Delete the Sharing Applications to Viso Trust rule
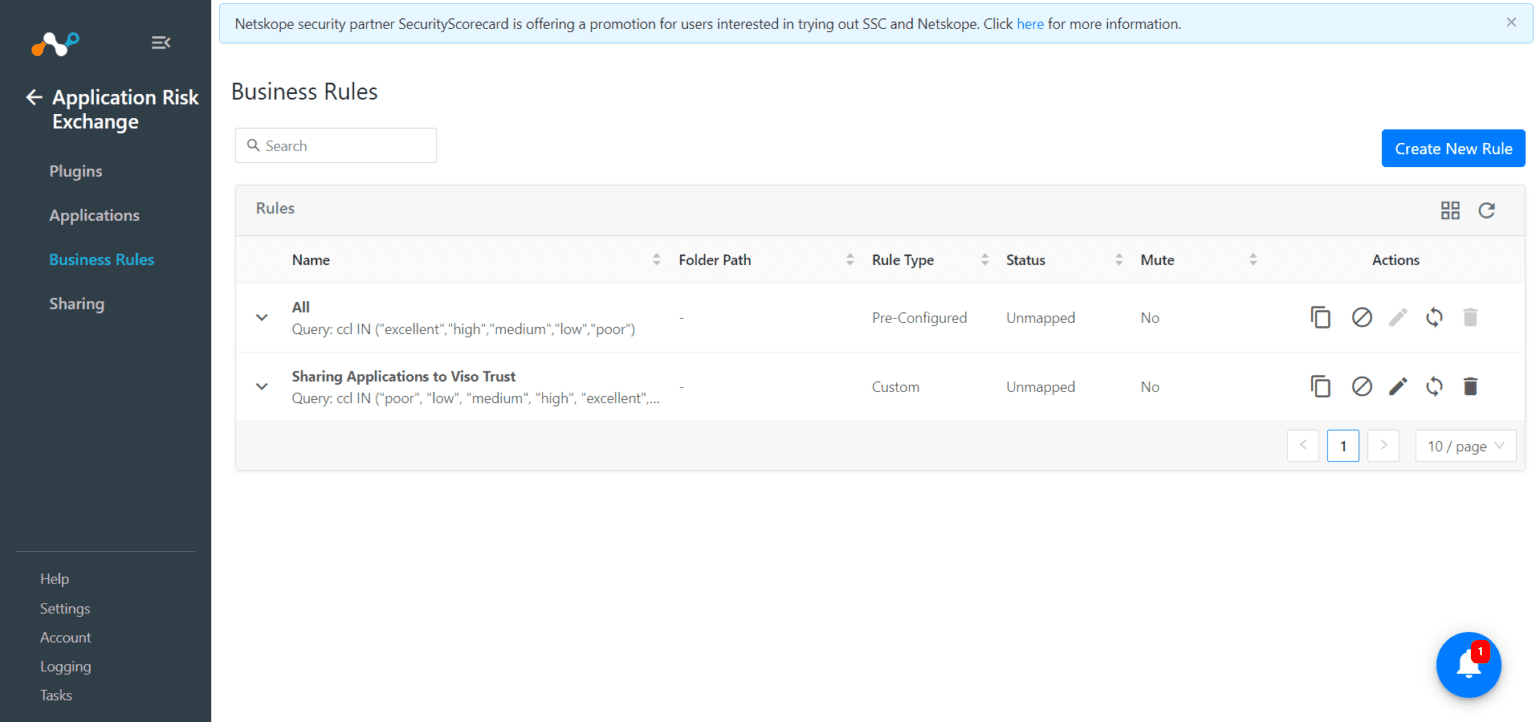The height and width of the screenshot is (722, 1536). pos(1470,386)
